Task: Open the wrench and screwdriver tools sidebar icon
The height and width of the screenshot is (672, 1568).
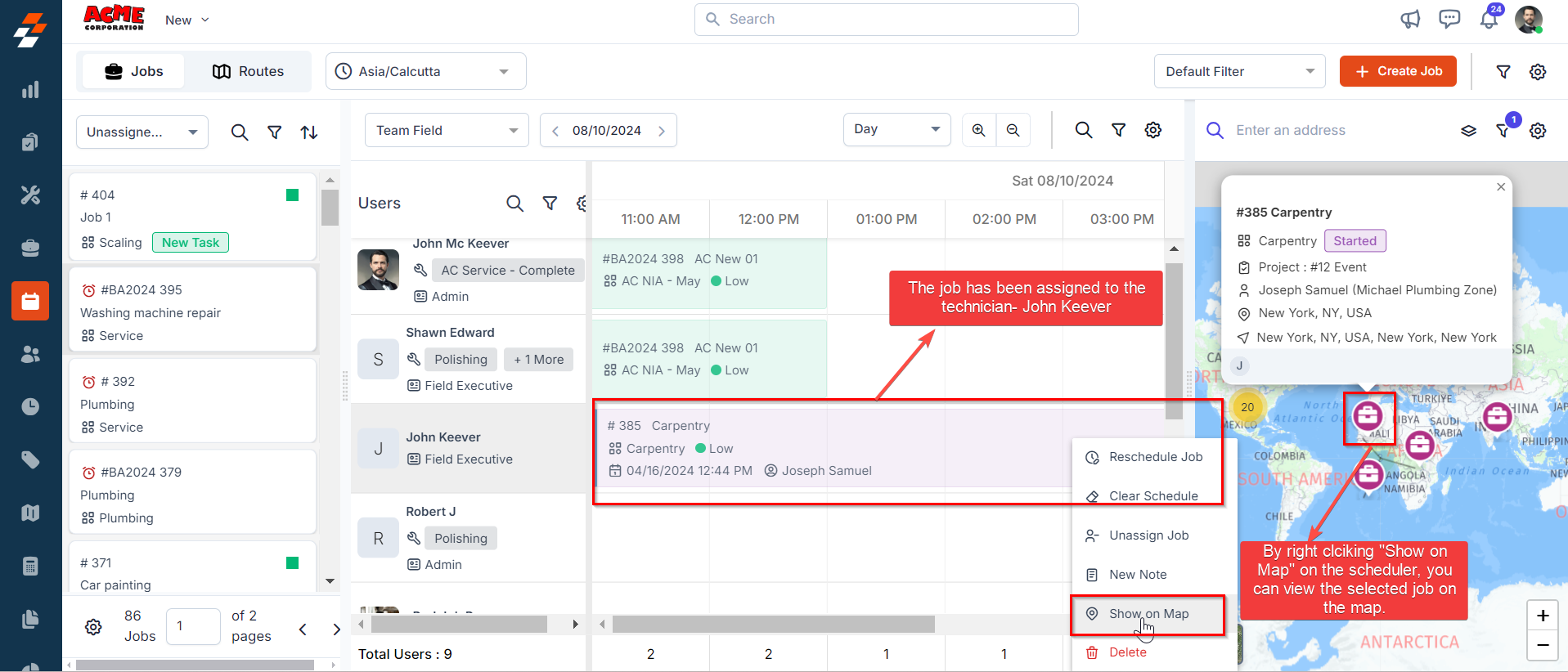Action: 30,195
